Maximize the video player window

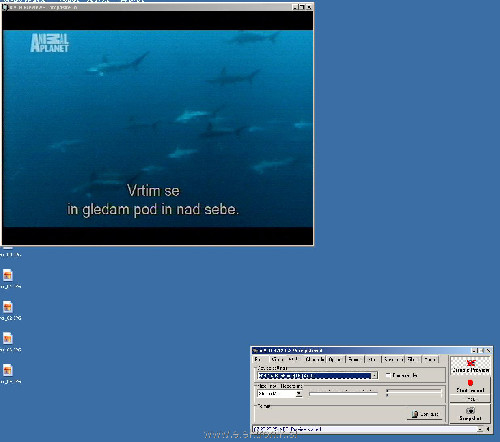click(x=302, y=7)
